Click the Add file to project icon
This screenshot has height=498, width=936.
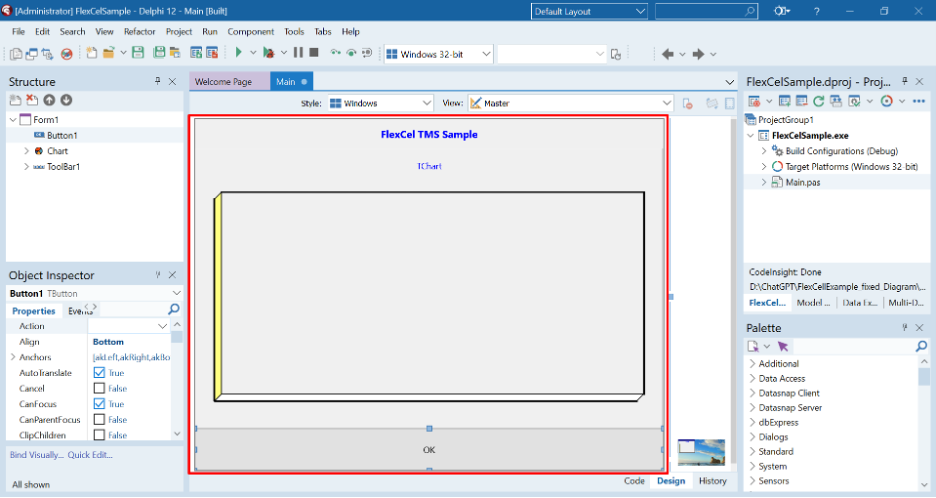point(196,53)
